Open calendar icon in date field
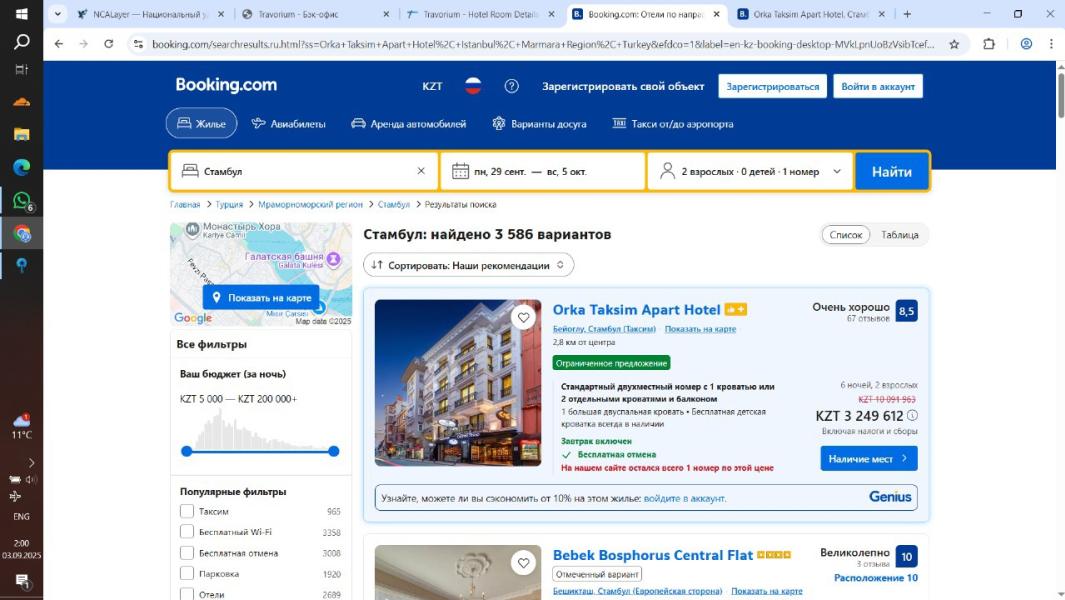The image size is (1065, 600). click(461, 171)
